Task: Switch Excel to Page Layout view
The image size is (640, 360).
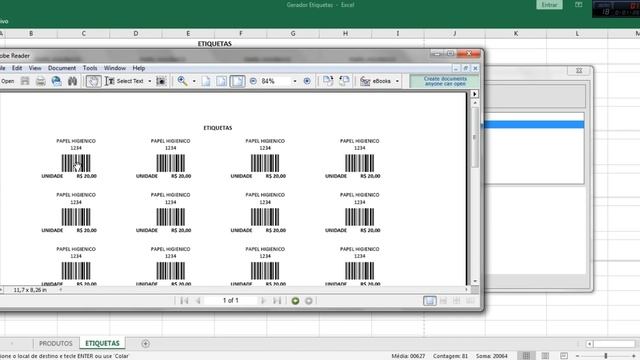Action: pos(545,356)
